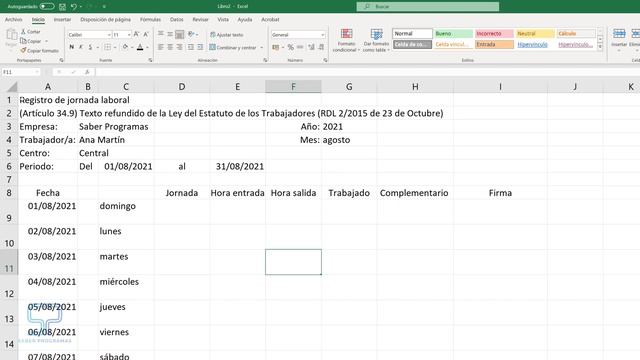The width and height of the screenshot is (640, 360).
Task: Click the decrease font size icon
Action: click(146, 35)
